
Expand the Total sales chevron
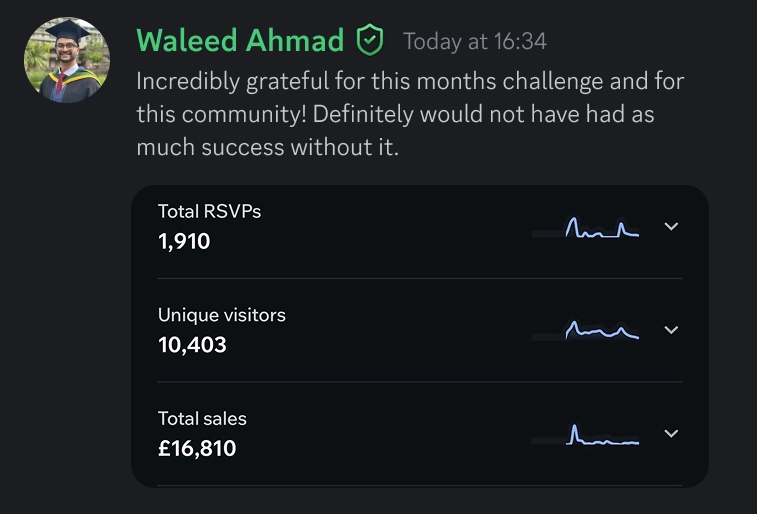pos(671,433)
